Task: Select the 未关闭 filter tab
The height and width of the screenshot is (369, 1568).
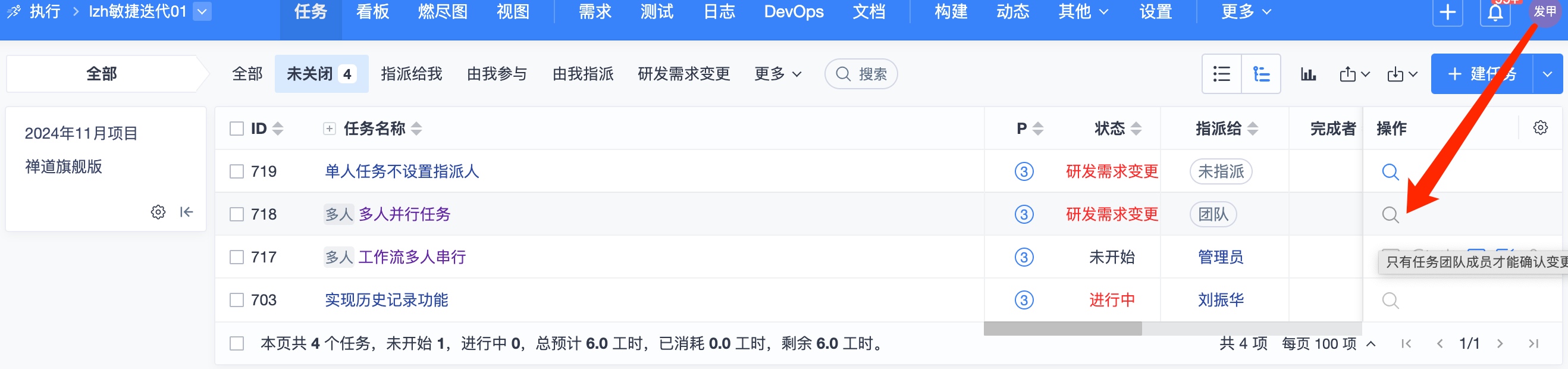Action: coord(321,74)
